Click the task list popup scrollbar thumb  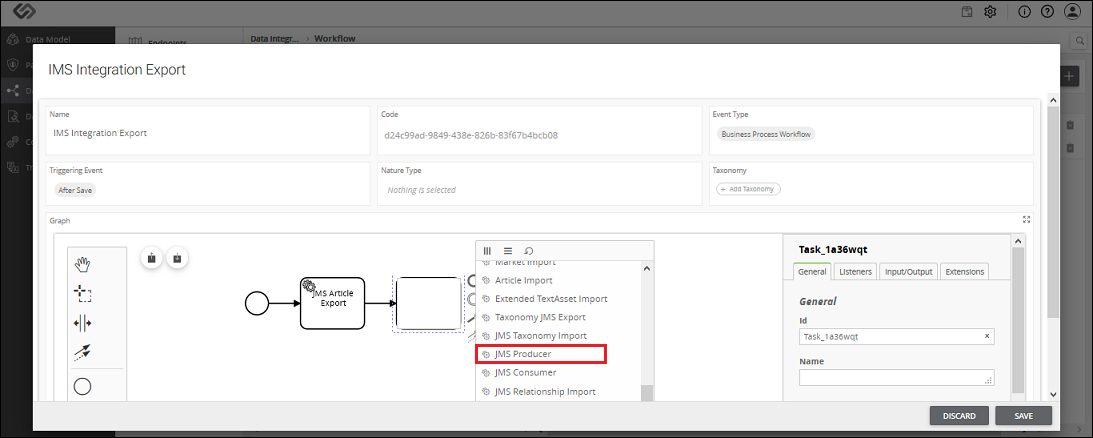(x=646, y=393)
